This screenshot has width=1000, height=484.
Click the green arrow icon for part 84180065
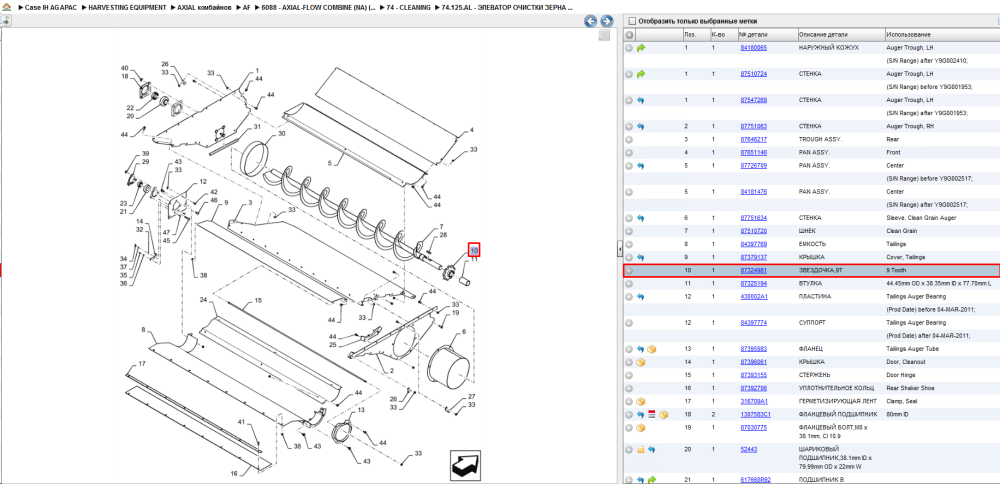(x=641, y=48)
